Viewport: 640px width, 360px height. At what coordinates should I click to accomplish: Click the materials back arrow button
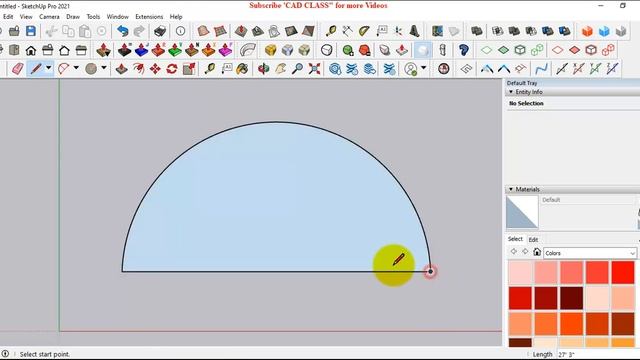point(513,252)
